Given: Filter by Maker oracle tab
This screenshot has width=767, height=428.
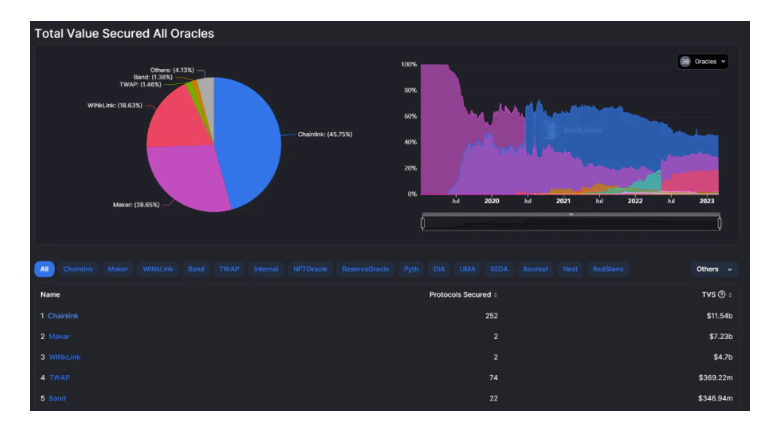Looking at the screenshot, I should (118, 269).
